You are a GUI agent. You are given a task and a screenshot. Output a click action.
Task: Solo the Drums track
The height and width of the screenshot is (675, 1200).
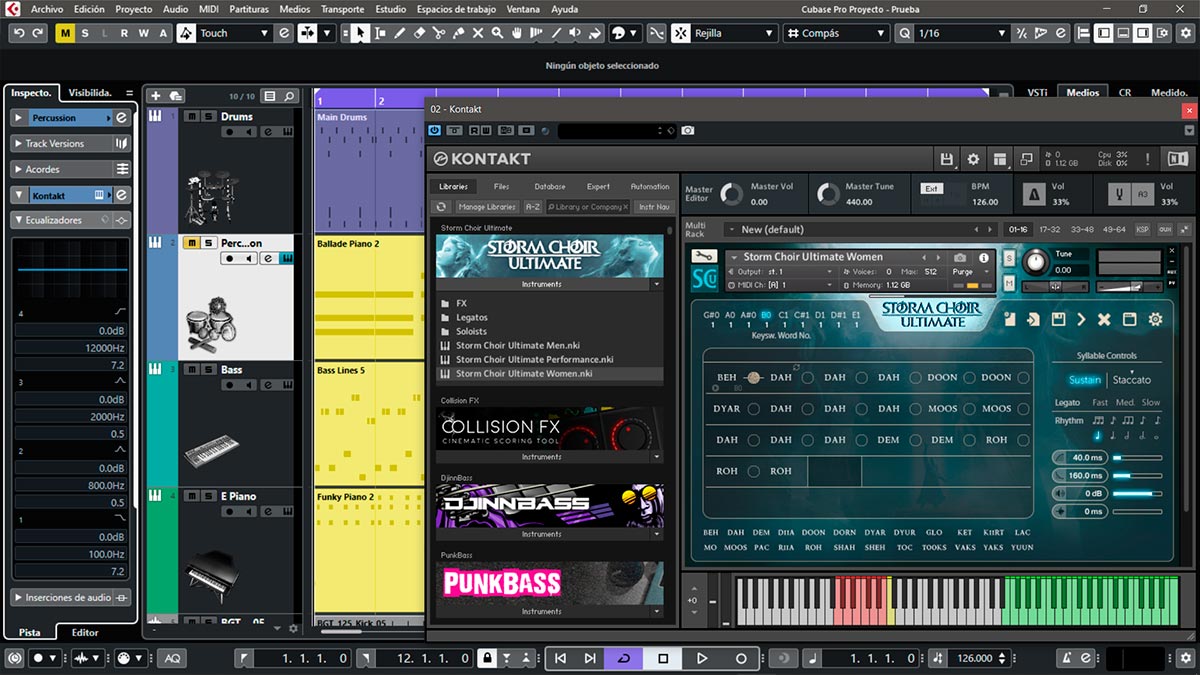coord(208,116)
